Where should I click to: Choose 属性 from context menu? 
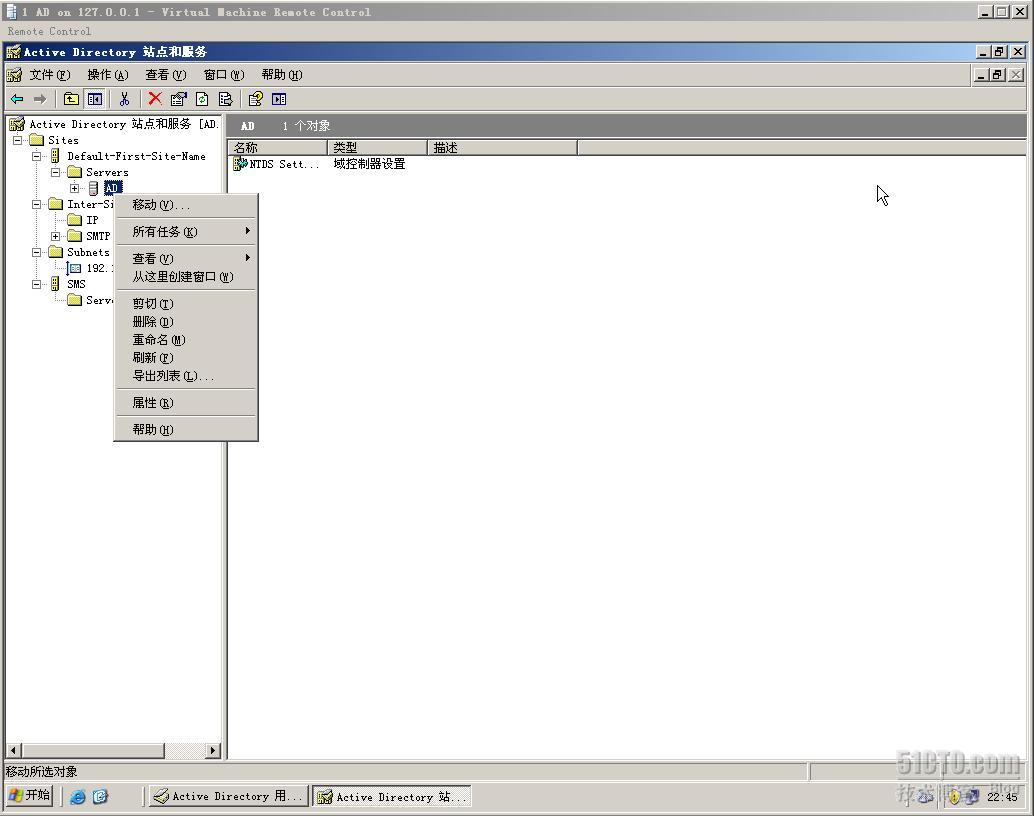(186, 403)
